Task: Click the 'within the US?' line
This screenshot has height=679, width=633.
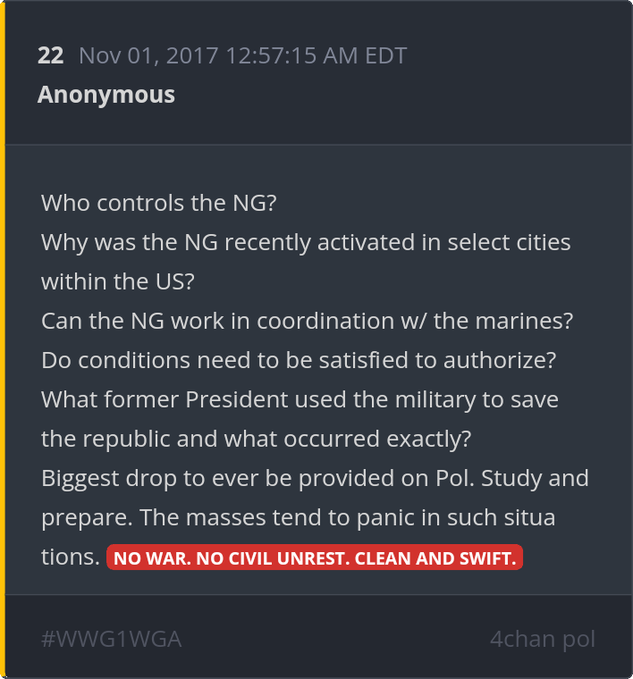Action: (x=117, y=281)
